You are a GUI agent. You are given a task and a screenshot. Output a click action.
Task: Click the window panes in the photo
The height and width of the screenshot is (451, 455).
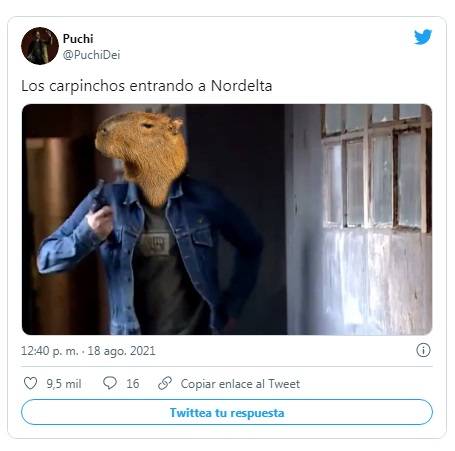point(375,168)
